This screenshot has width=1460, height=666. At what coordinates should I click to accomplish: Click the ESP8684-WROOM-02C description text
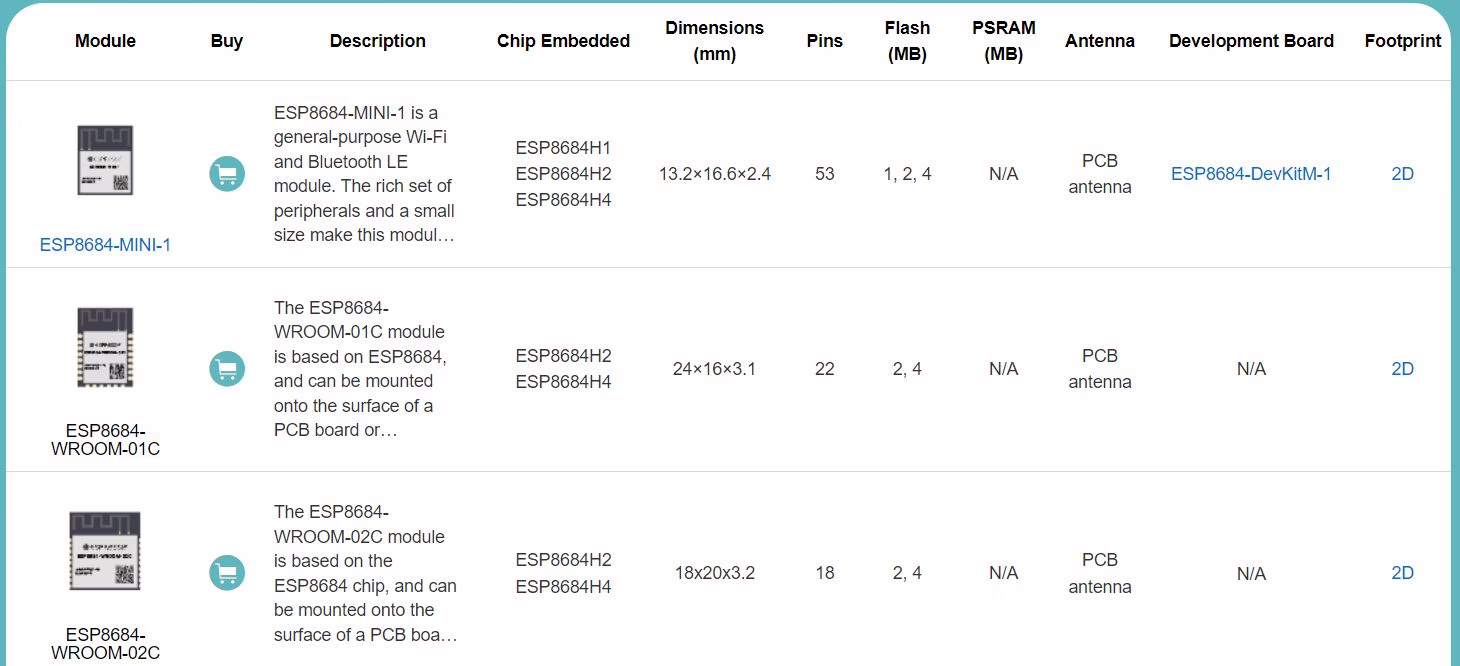click(x=365, y=573)
